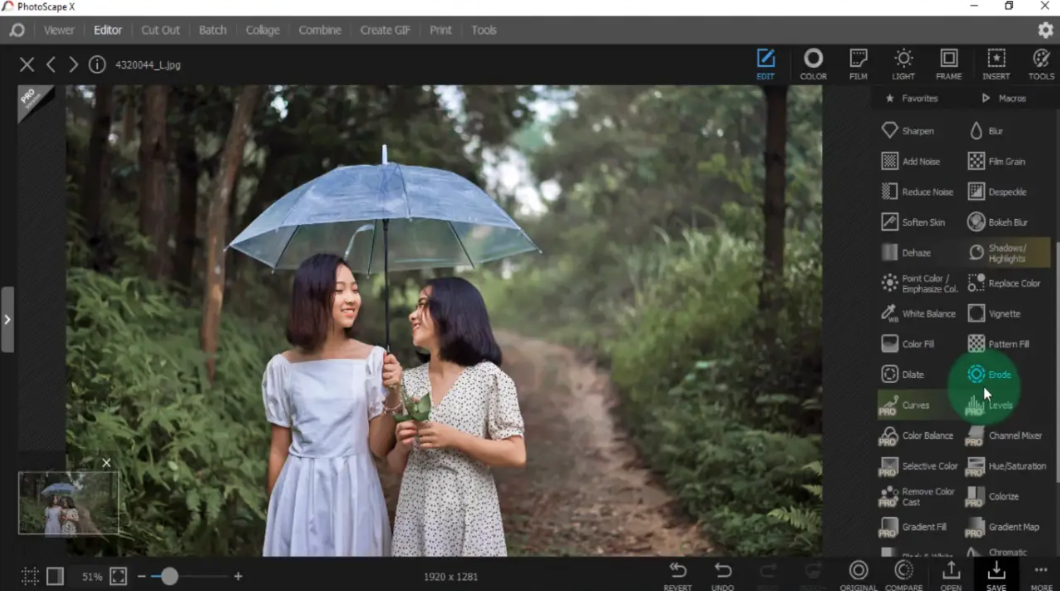This screenshot has width=1060, height=591.
Task: Select the Sharpen filter
Action: [909, 131]
